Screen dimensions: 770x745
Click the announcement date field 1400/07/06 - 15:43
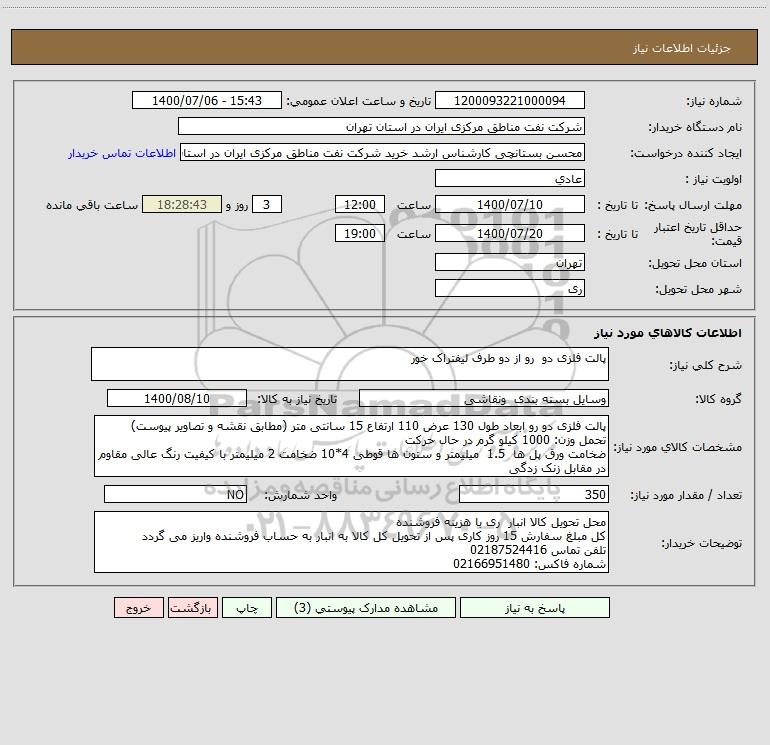tap(207, 100)
